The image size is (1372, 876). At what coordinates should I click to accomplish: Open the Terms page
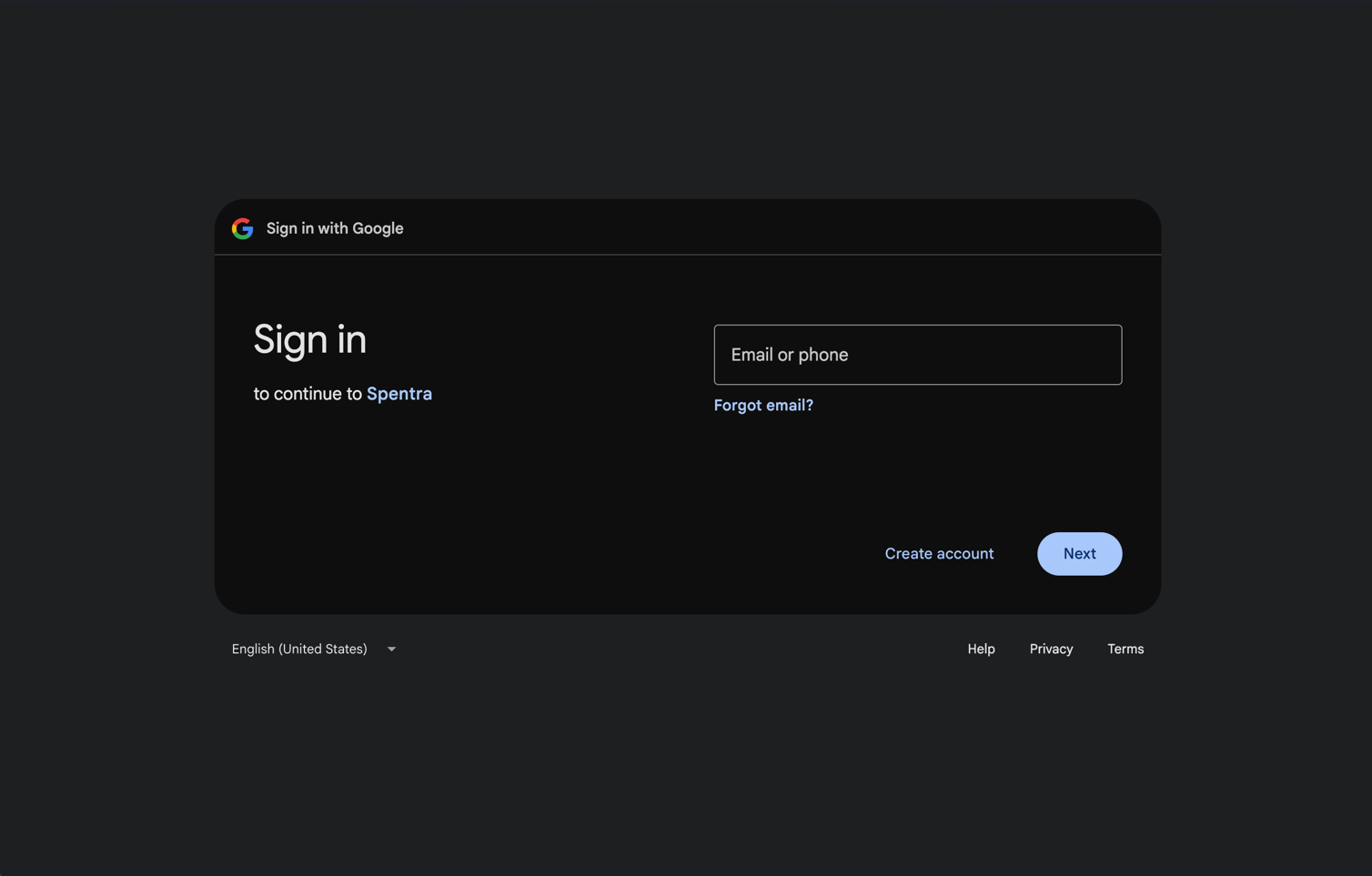pos(1125,649)
